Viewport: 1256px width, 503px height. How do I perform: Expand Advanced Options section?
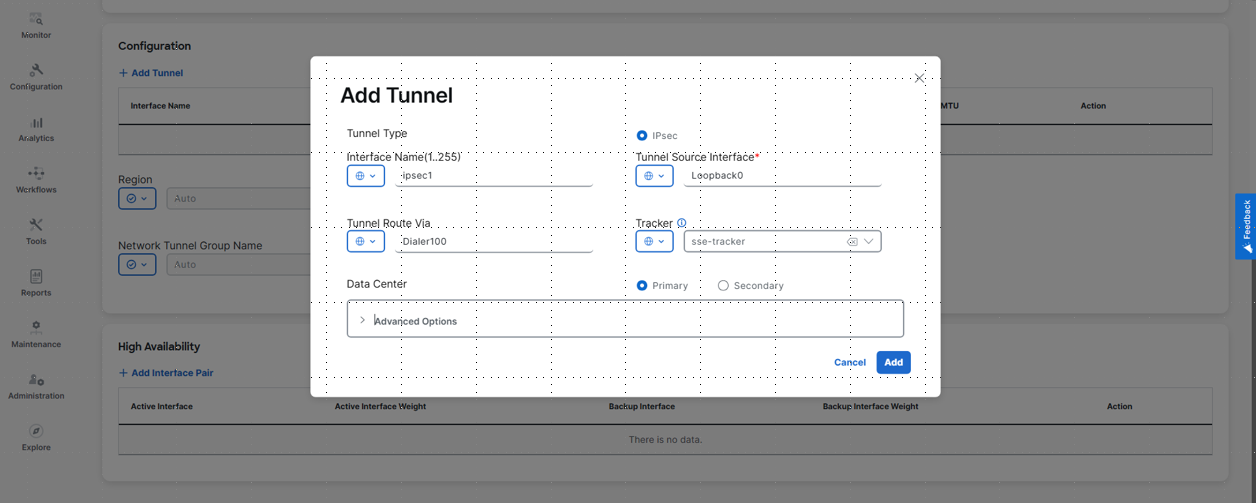(362, 321)
